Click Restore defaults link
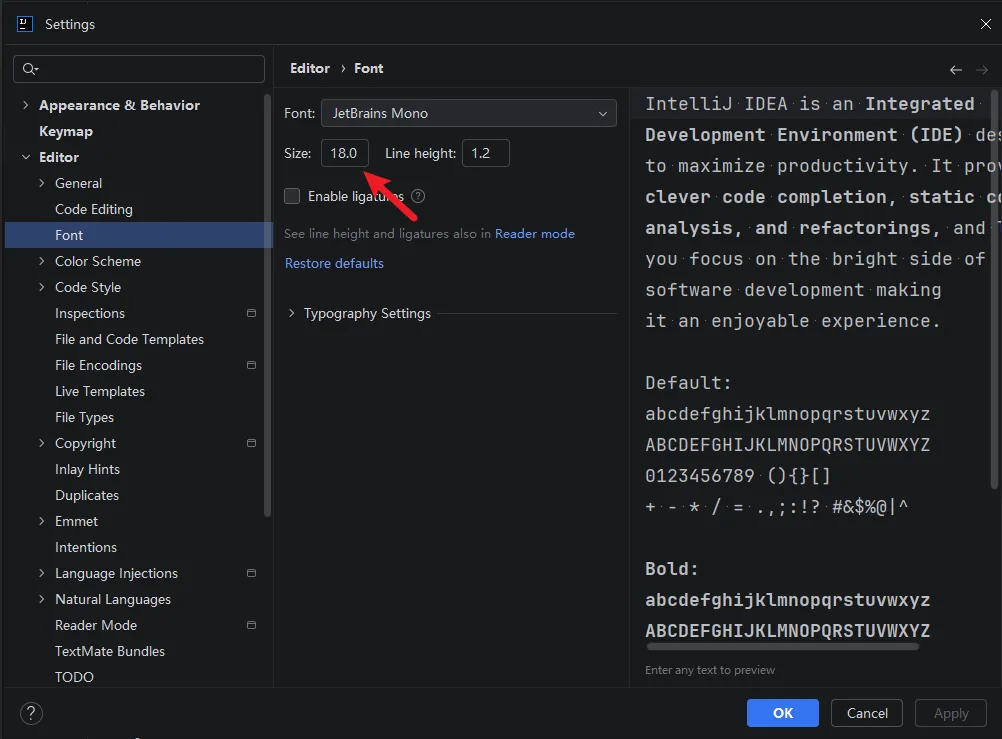 334,263
